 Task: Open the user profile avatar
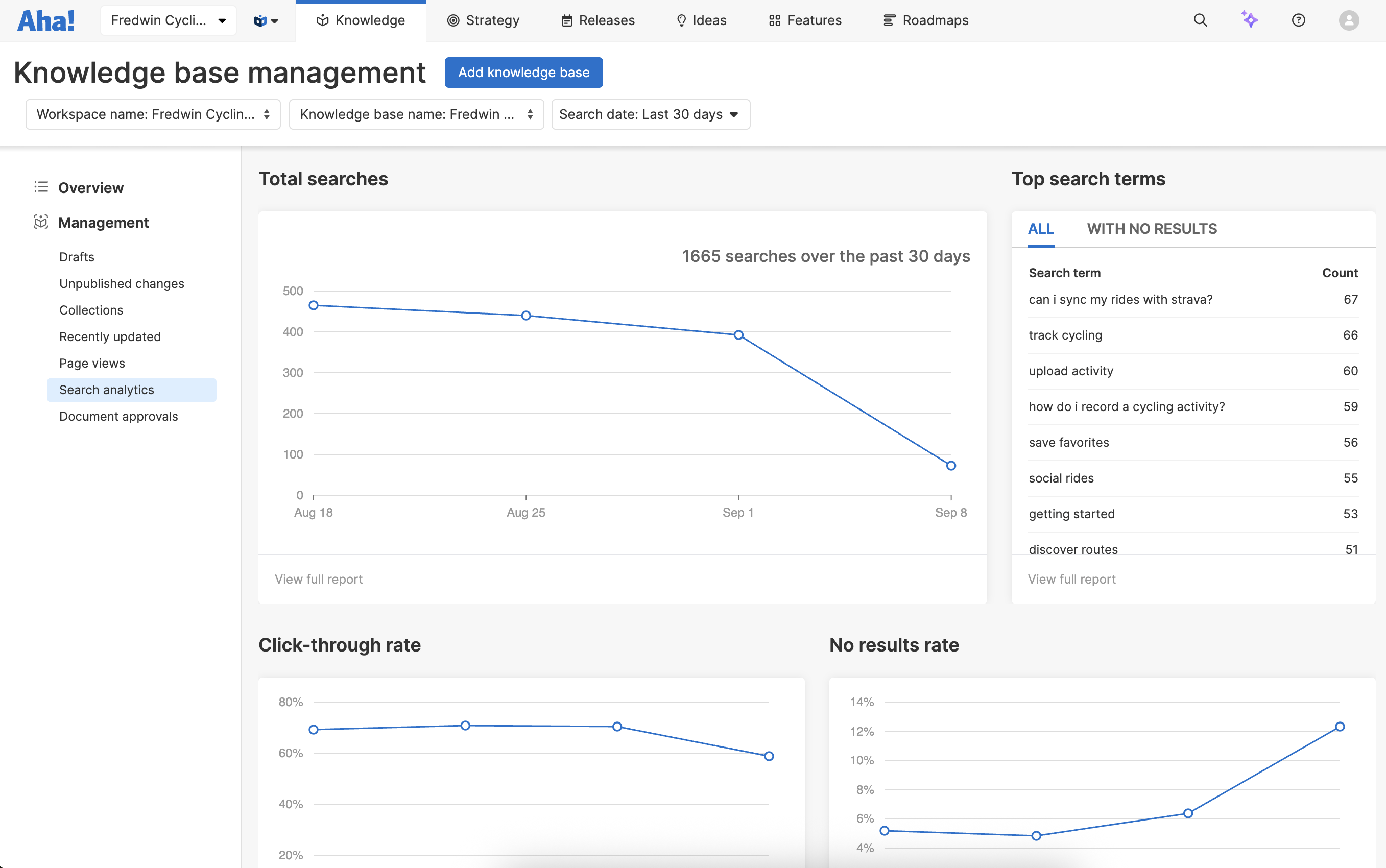pyautogui.click(x=1349, y=20)
